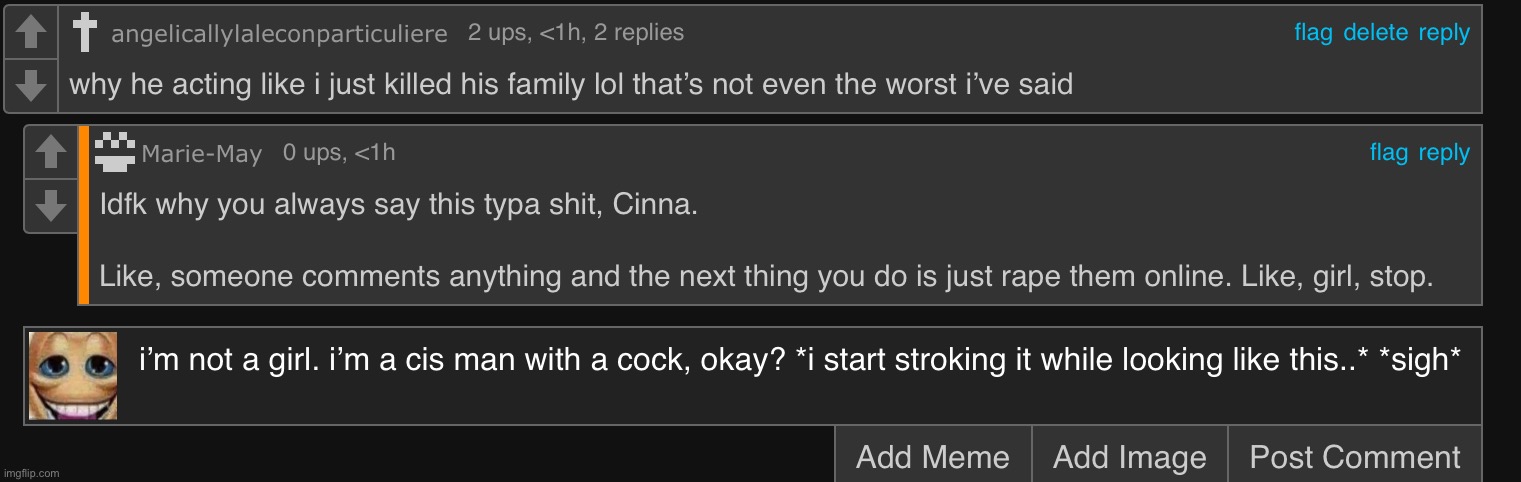
Task: Flag the top comment
Action: click(x=1313, y=33)
